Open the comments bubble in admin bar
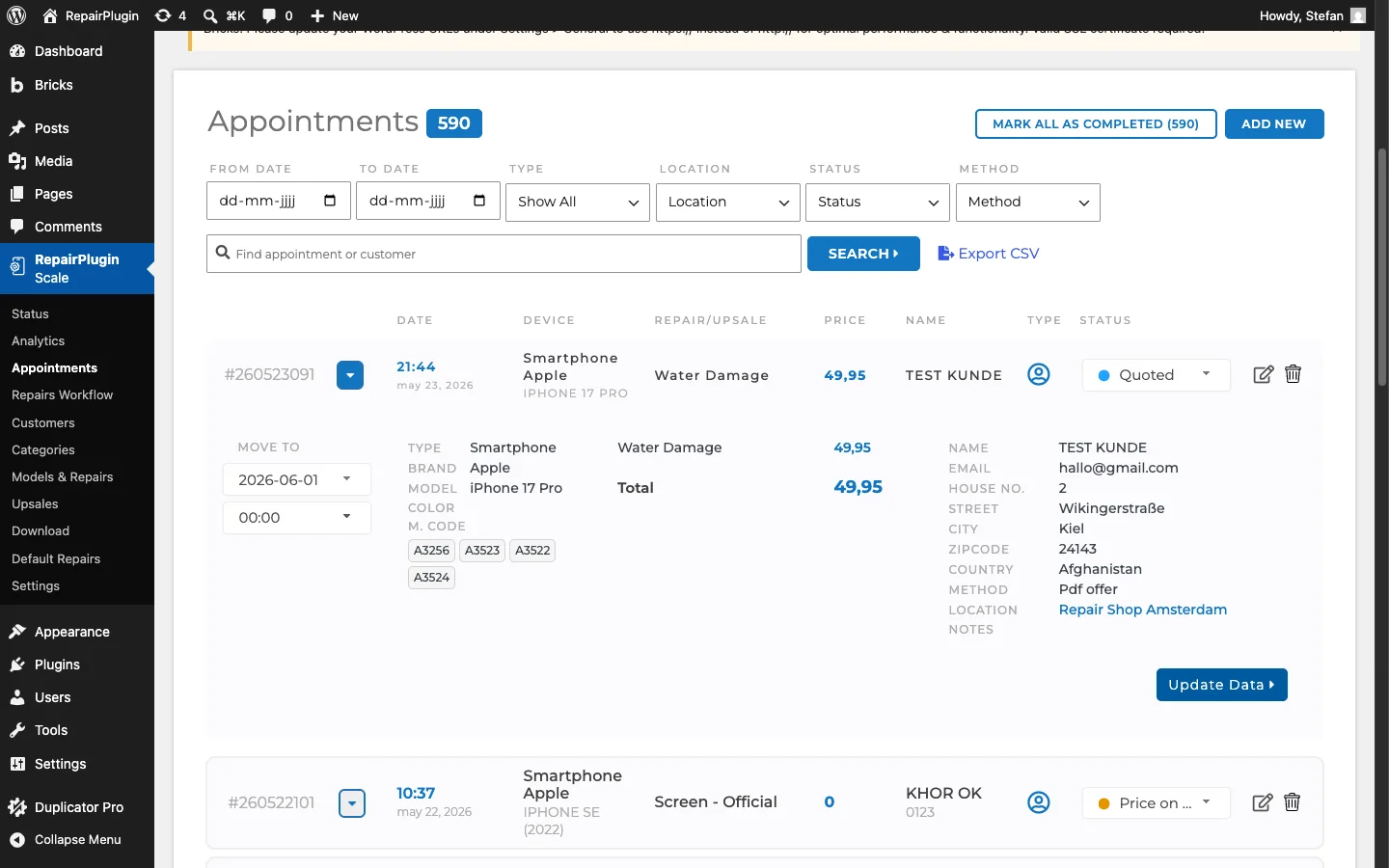1389x868 pixels. tap(269, 15)
